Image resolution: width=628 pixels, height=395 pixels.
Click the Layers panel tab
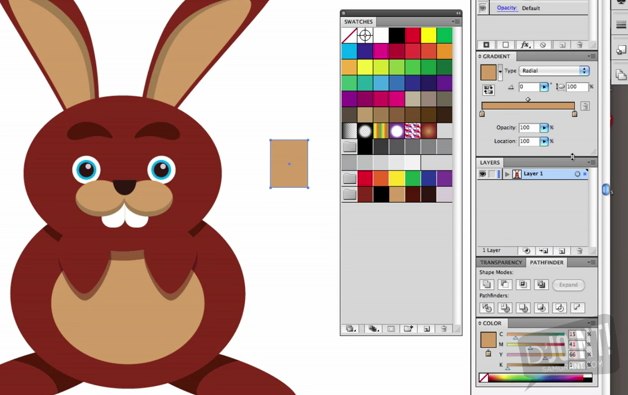coord(489,162)
